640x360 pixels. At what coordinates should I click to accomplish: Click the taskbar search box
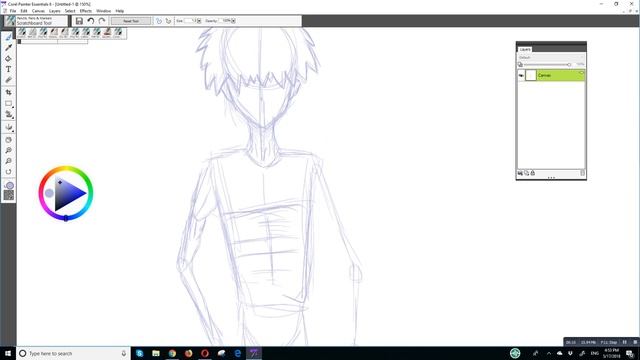[x=73, y=353]
